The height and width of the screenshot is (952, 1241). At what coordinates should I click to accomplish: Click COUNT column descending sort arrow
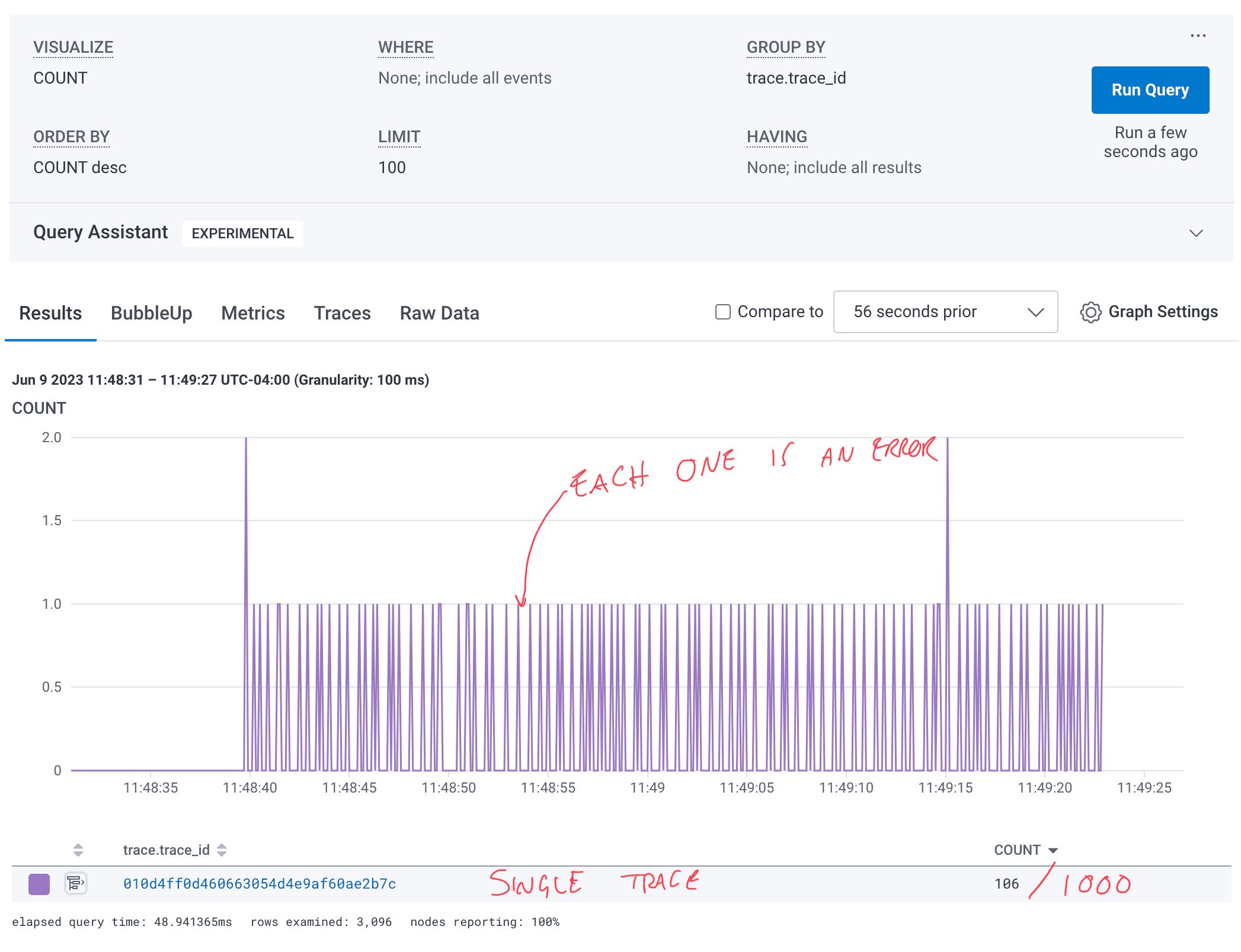[1053, 851]
